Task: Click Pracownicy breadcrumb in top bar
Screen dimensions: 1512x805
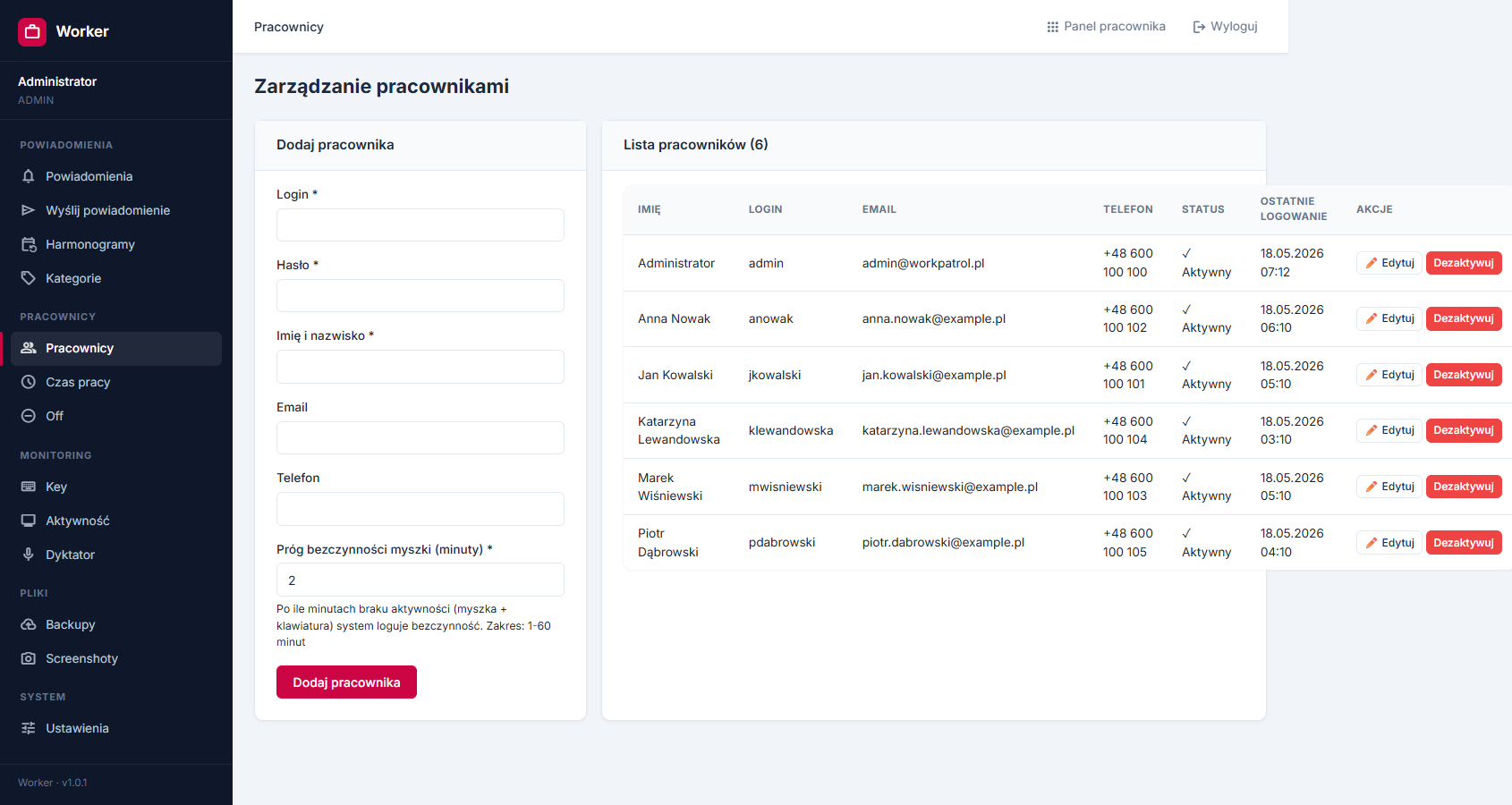Action: pos(289,27)
